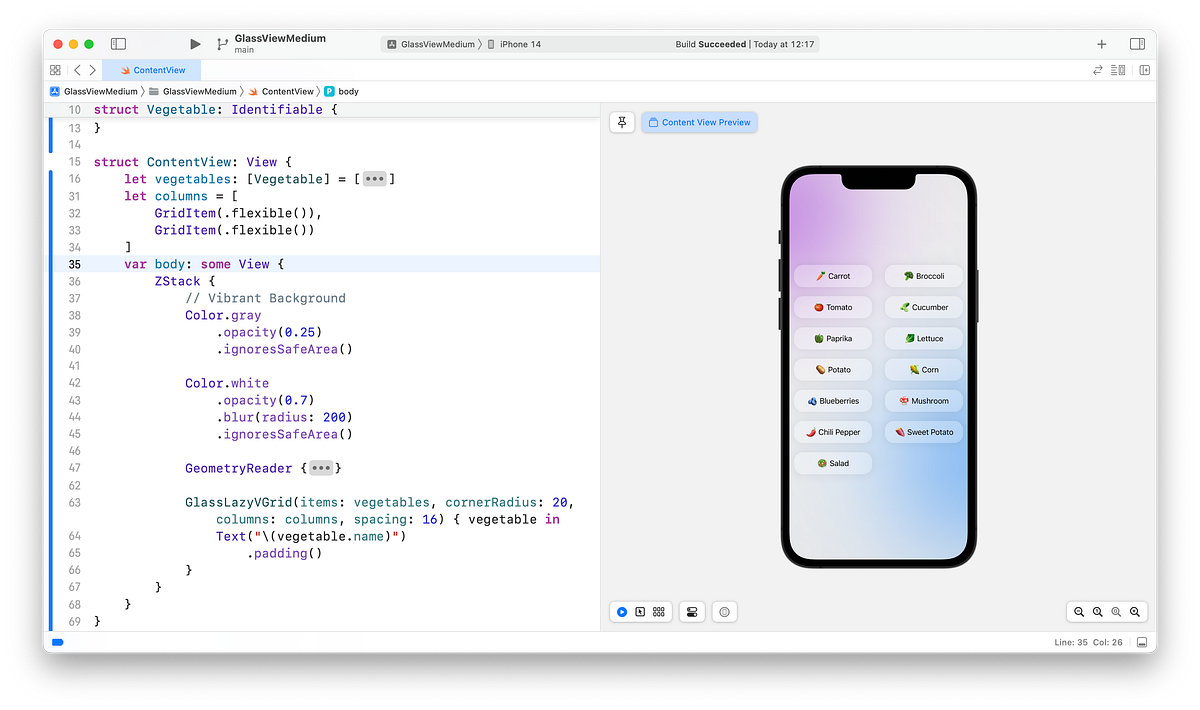Open the related items icon above the editor

[55, 70]
